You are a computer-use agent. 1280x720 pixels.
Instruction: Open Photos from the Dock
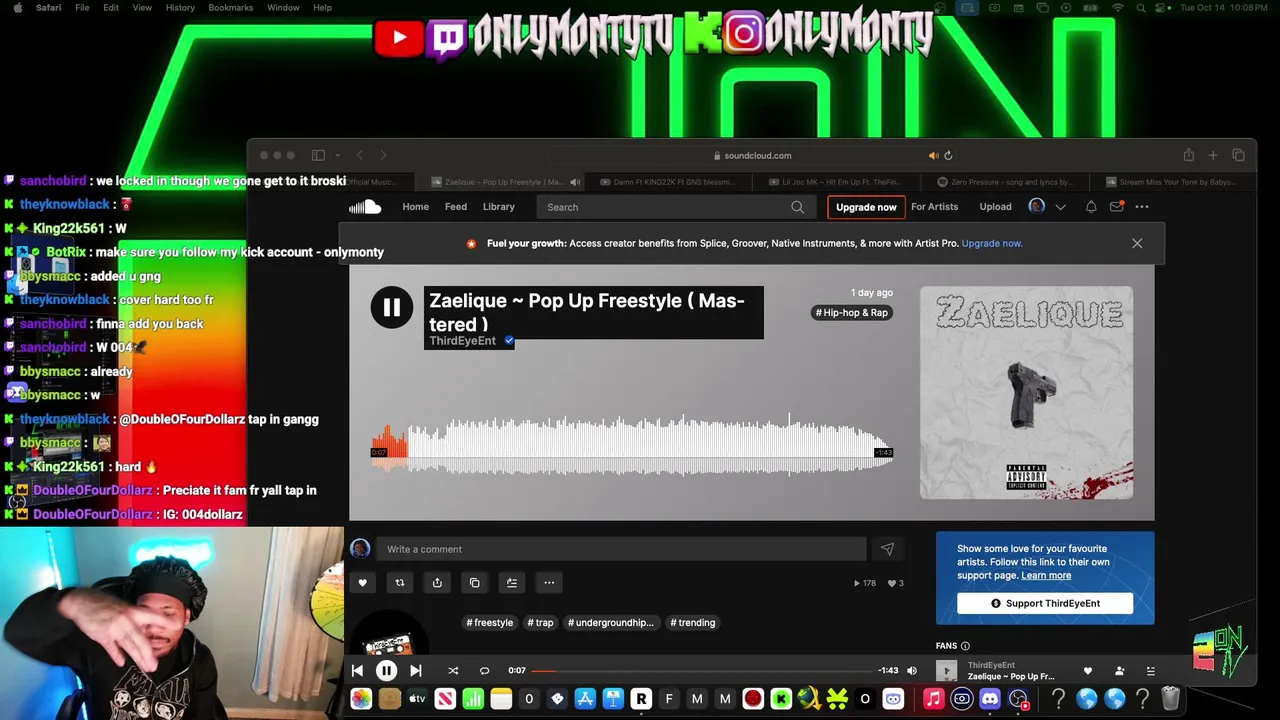[x=361, y=699]
